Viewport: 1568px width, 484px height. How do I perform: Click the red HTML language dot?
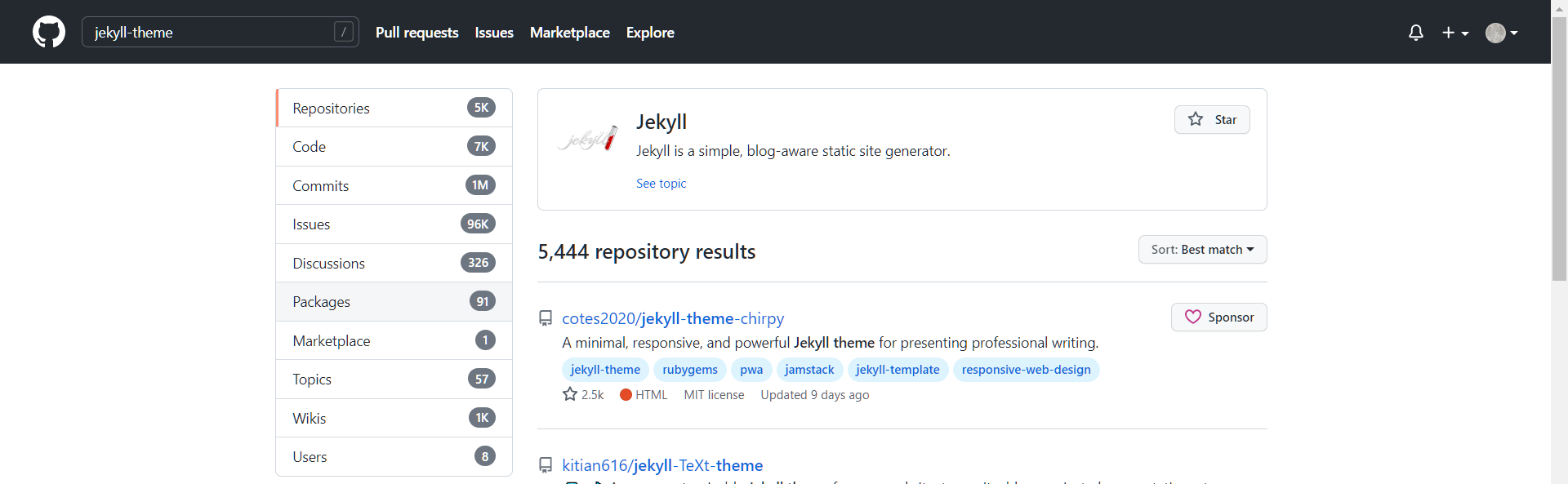(x=626, y=395)
